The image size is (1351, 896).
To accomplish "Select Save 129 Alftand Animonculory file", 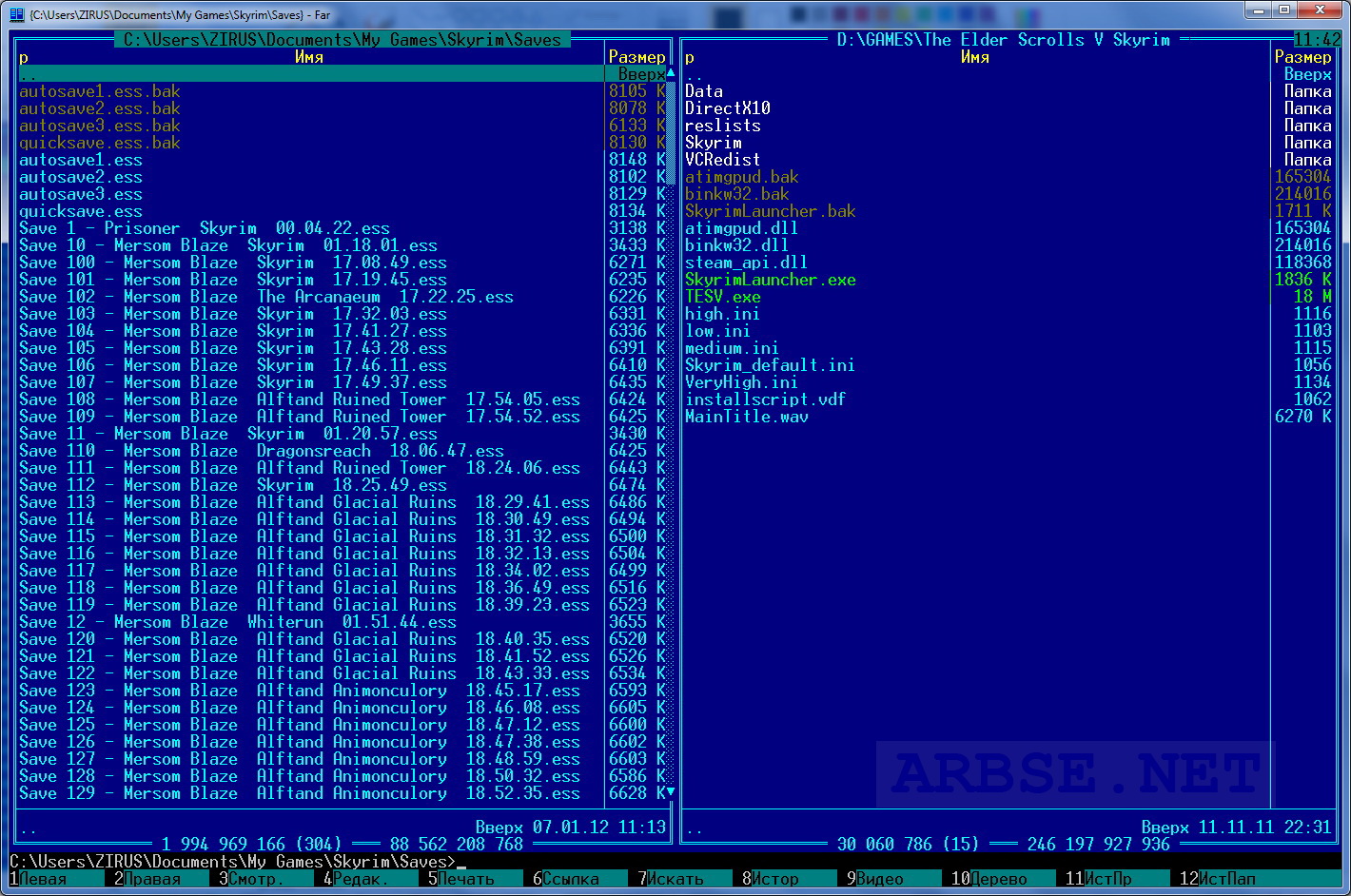I will [300, 793].
